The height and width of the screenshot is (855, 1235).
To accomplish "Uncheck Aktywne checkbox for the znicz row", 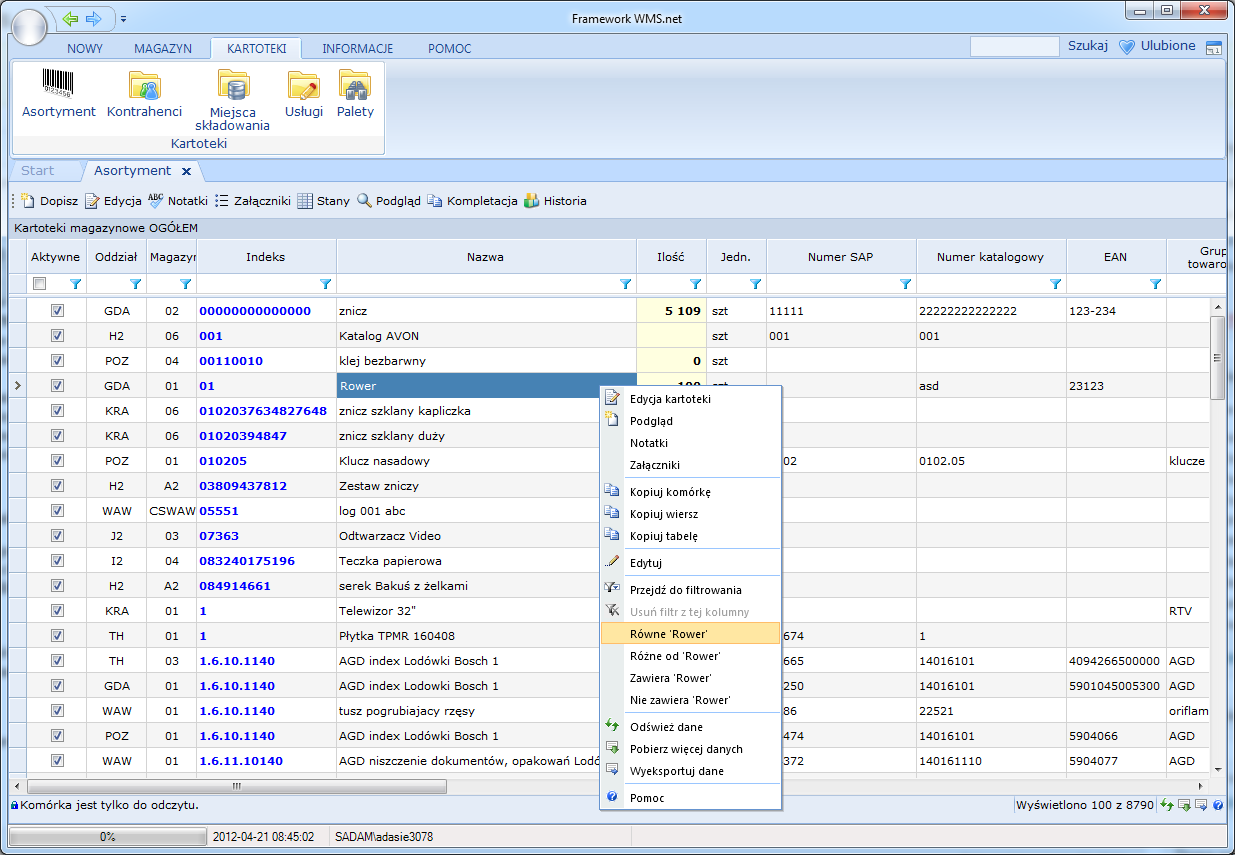I will point(57,311).
